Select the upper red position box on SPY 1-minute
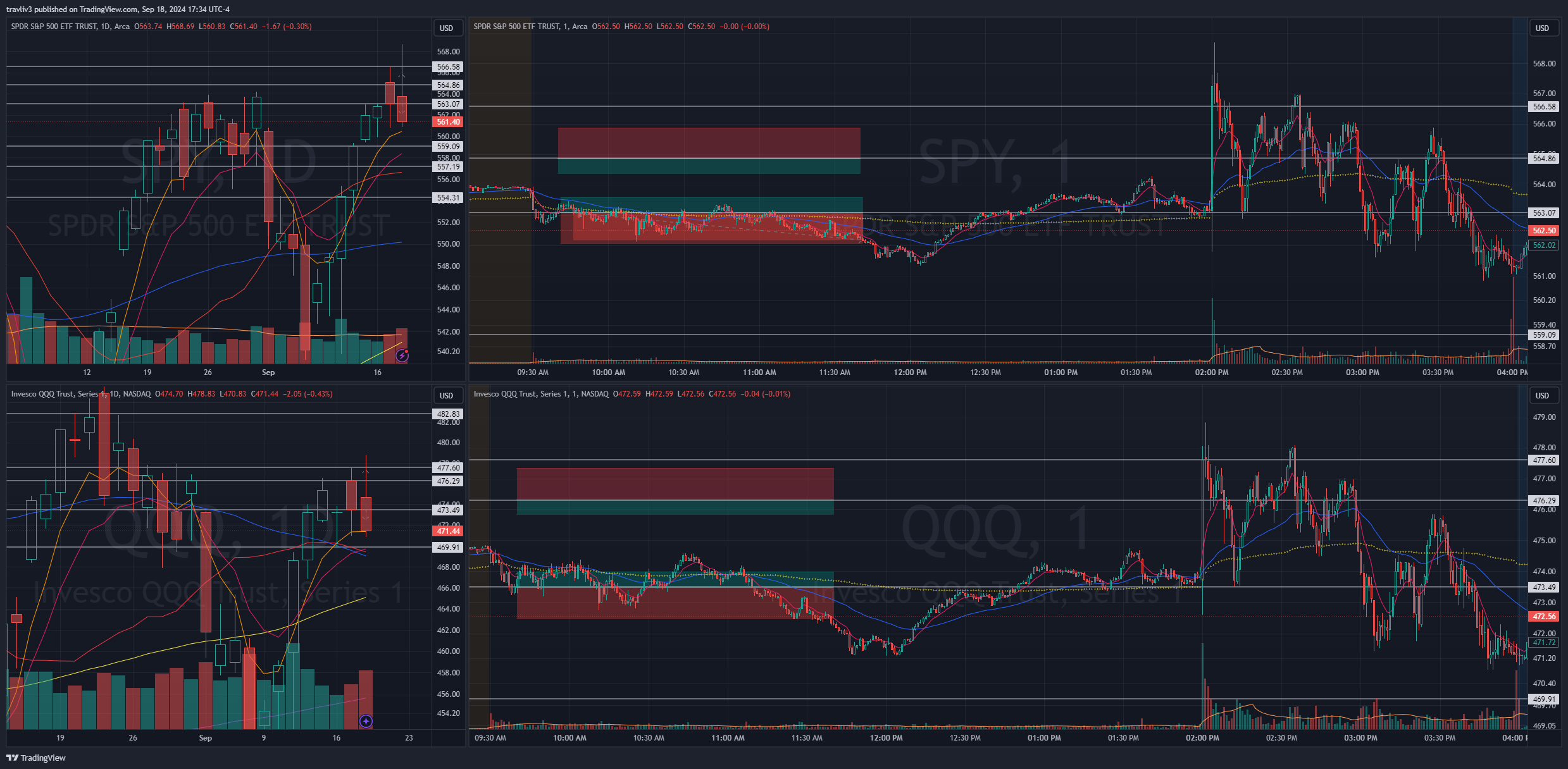This screenshot has width=1568, height=769. coord(709,143)
